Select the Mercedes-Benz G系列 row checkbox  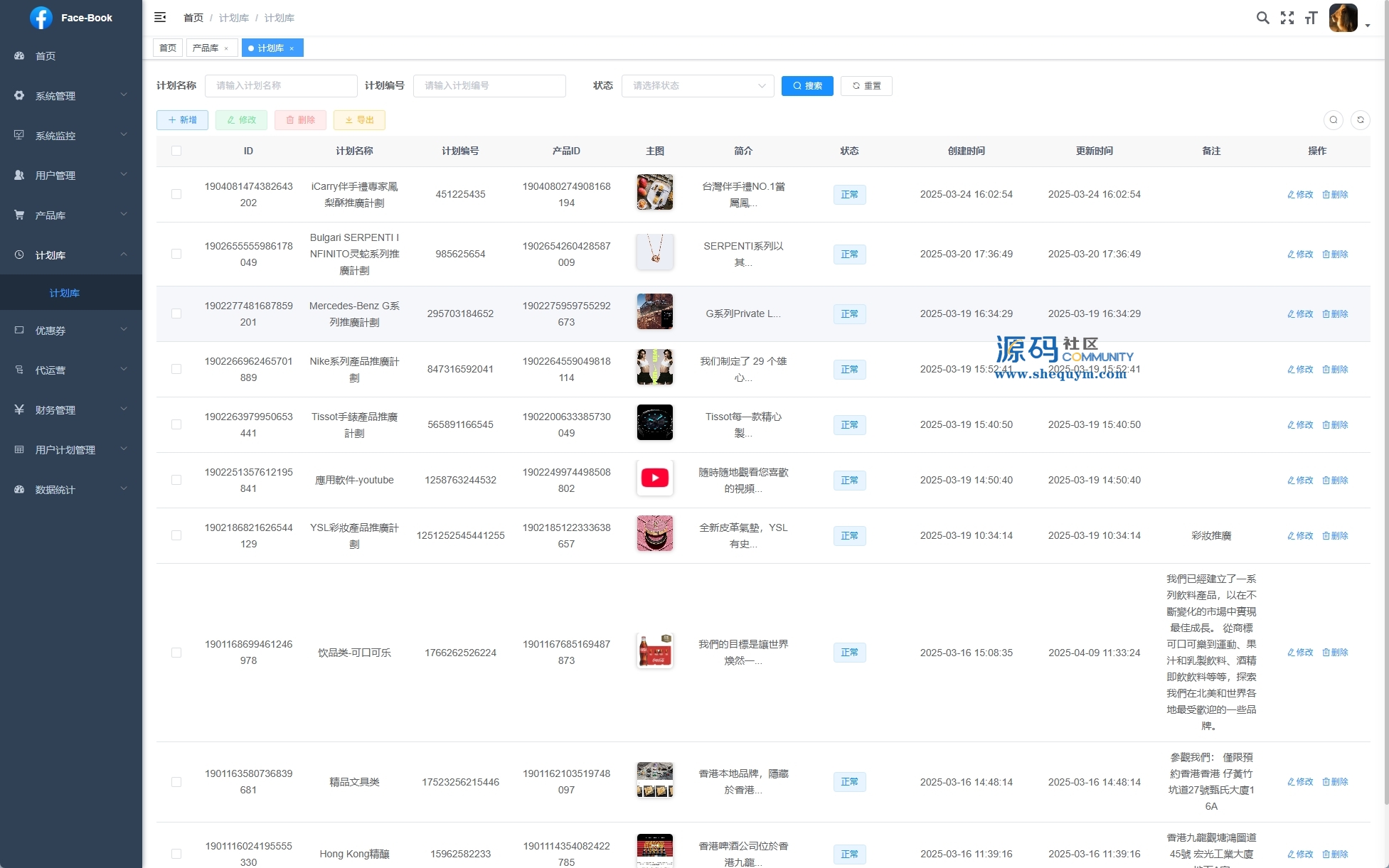tap(176, 314)
